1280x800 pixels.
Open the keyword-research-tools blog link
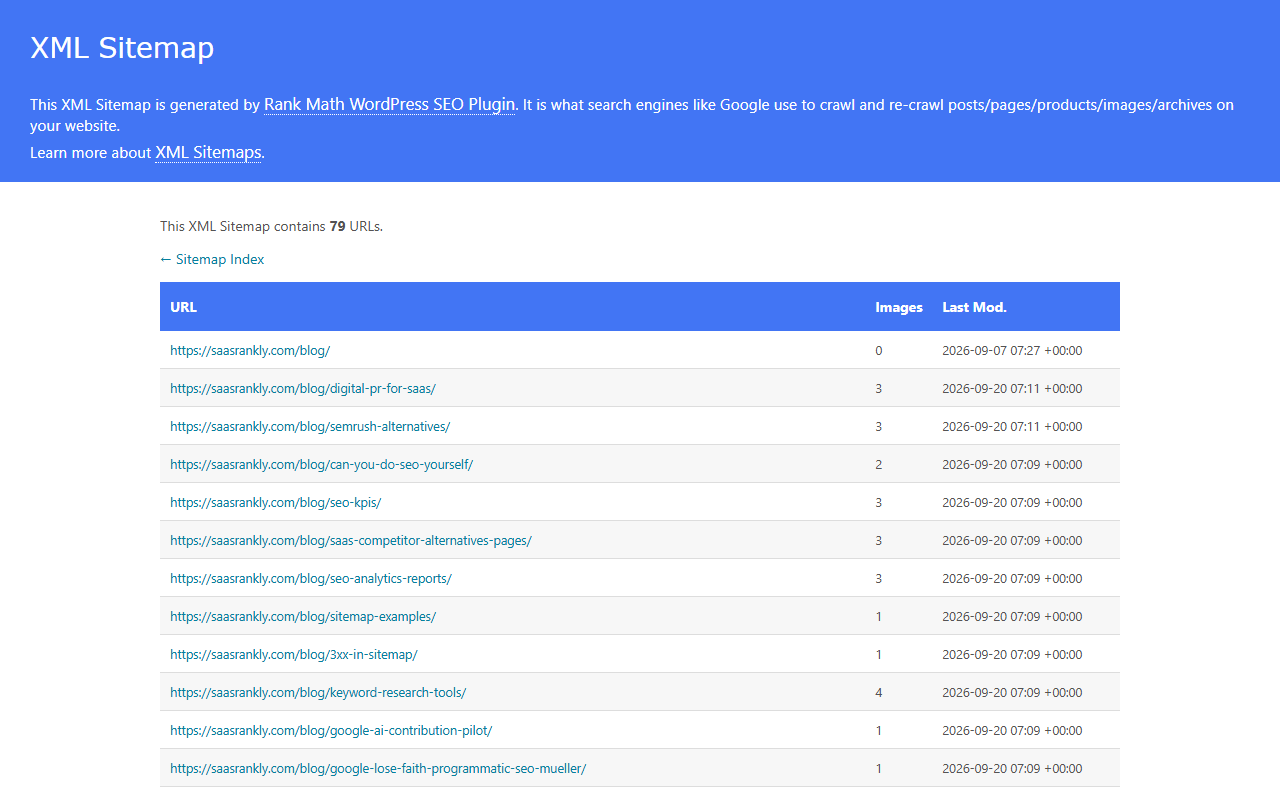coord(318,692)
